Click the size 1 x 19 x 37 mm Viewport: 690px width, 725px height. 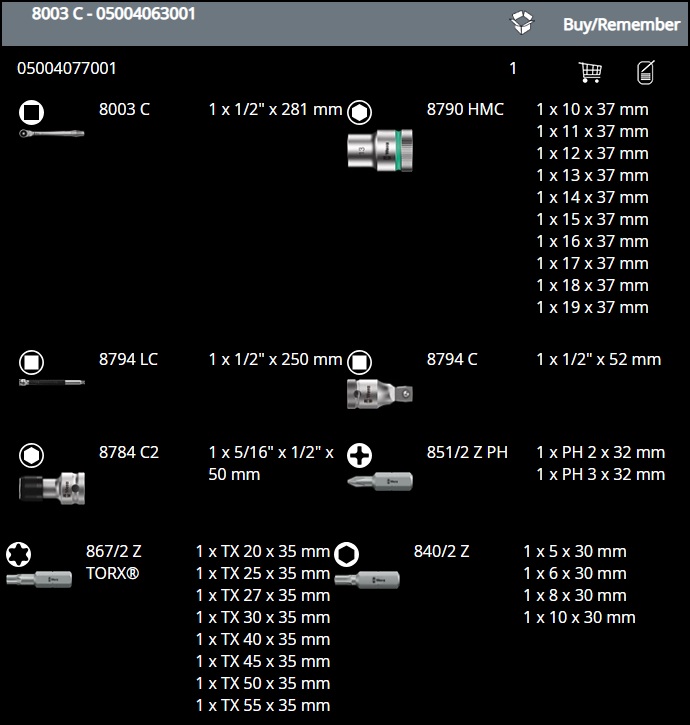[x=592, y=307]
